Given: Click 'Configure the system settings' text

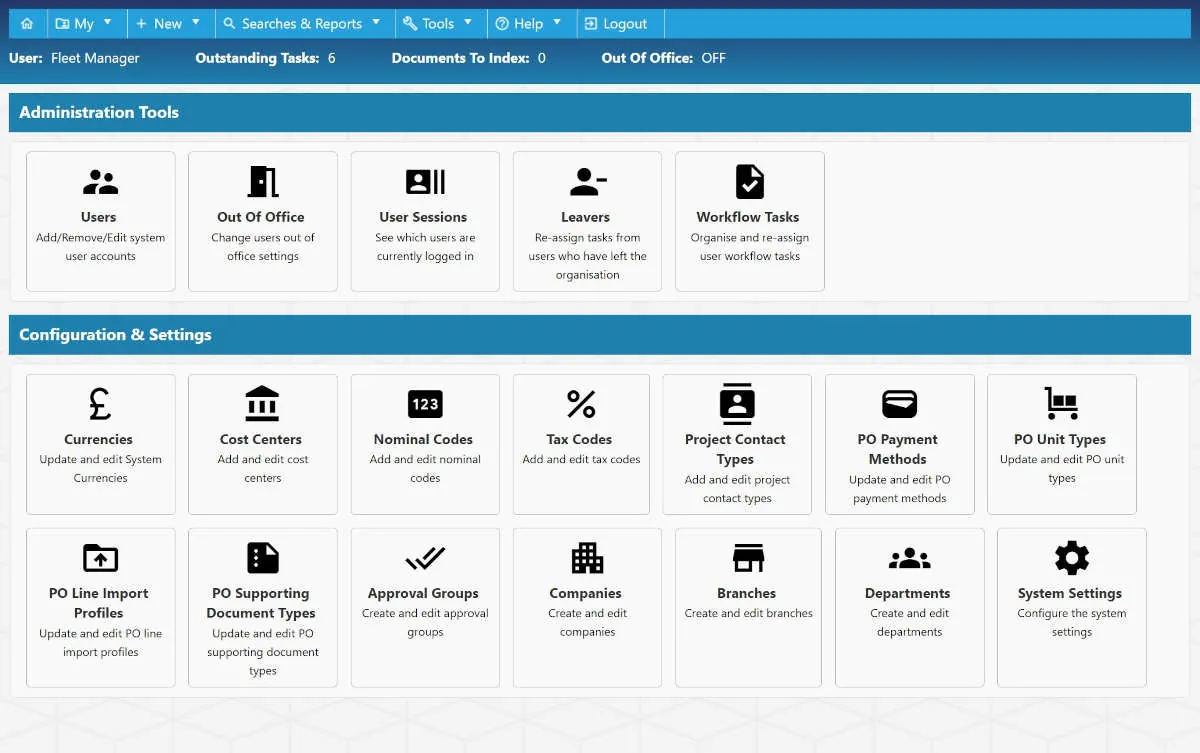Looking at the screenshot, I should pos(1072,623).
